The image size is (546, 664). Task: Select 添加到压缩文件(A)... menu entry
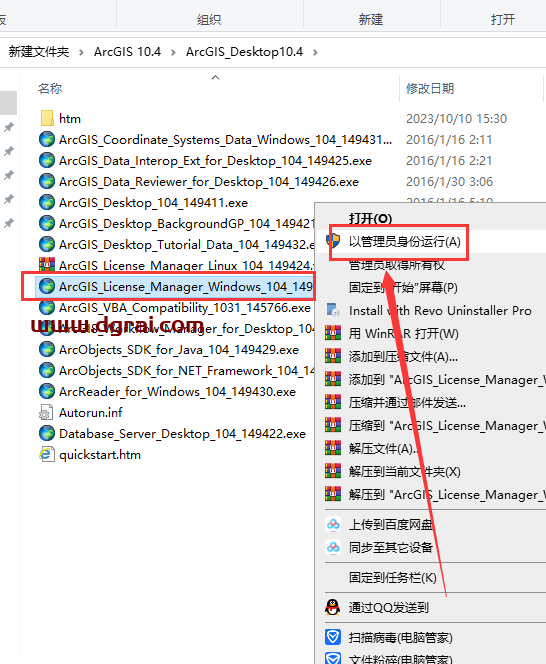click(x=403, y=357)
